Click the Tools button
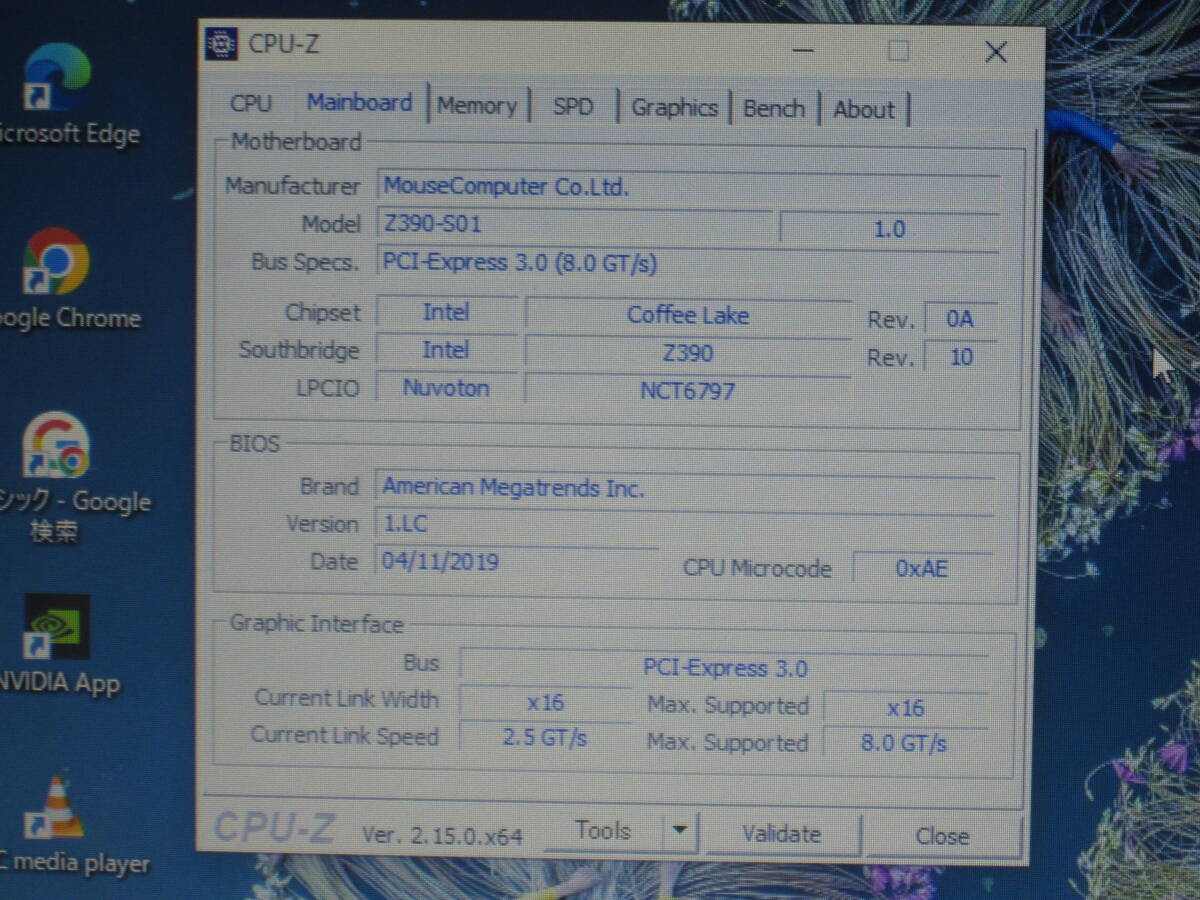Screen dimensions: 1200x900 (x=604, y=830)
